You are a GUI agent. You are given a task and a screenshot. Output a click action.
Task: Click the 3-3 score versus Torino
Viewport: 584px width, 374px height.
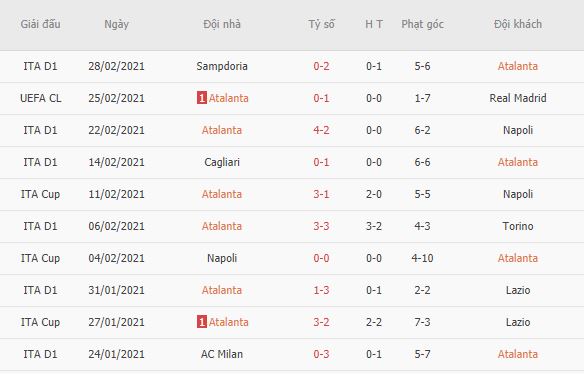321,226
